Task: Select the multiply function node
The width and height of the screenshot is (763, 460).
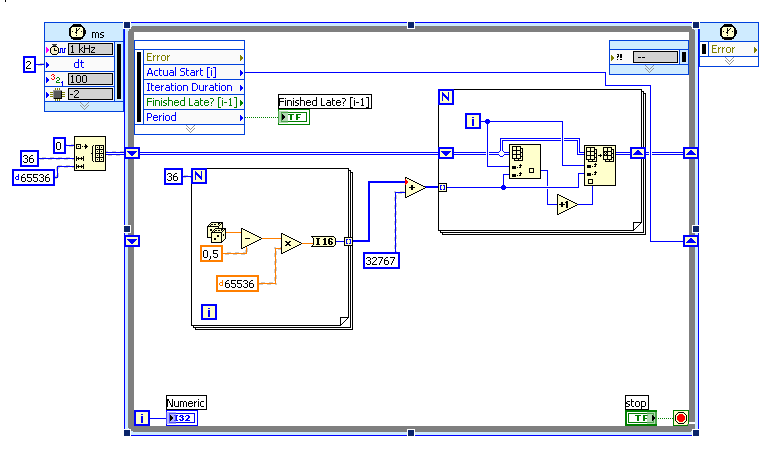Action: pyautogui.click(x=291, y=243)
